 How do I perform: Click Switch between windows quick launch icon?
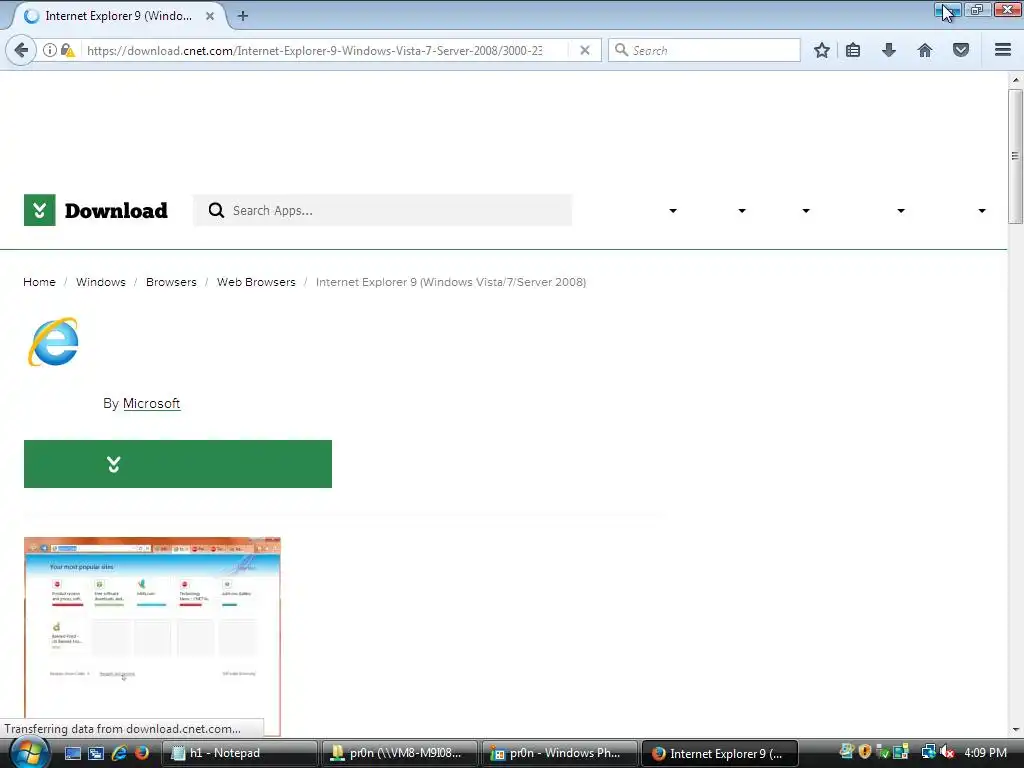point(96,753)
